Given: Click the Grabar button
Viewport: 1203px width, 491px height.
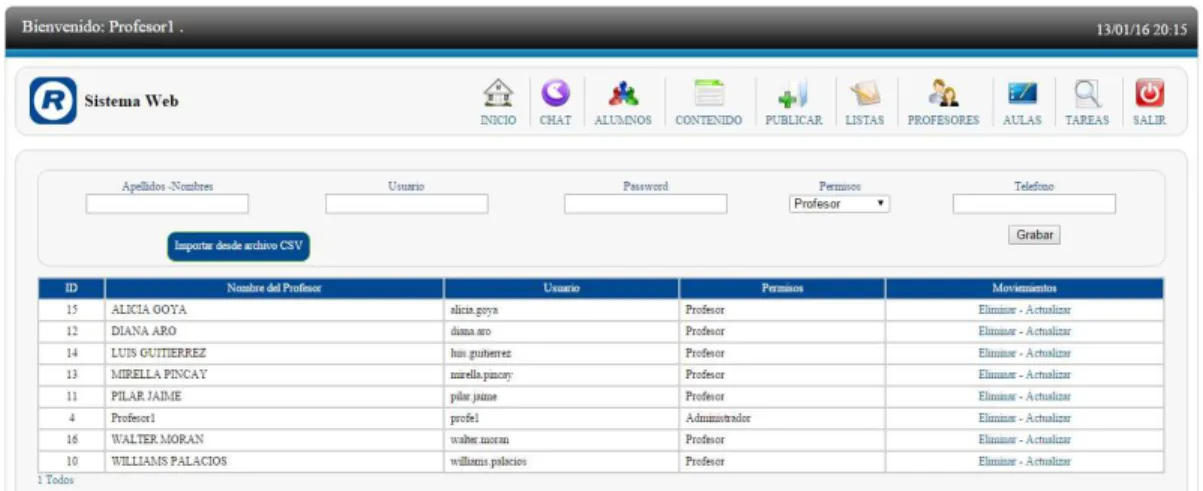Looking at the screenshot, I should (x=1034, y=235).
